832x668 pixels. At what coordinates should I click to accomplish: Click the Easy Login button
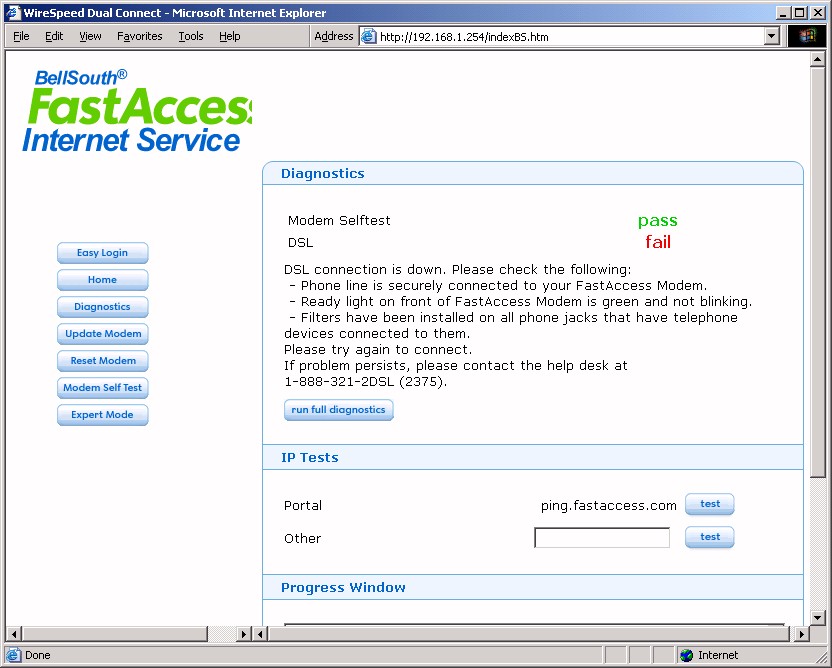102,253
